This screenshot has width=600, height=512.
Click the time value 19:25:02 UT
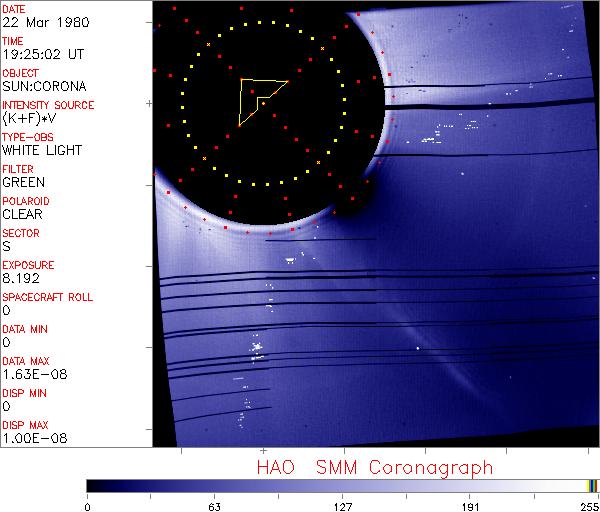pyautogui.click(x=41, y=54)
